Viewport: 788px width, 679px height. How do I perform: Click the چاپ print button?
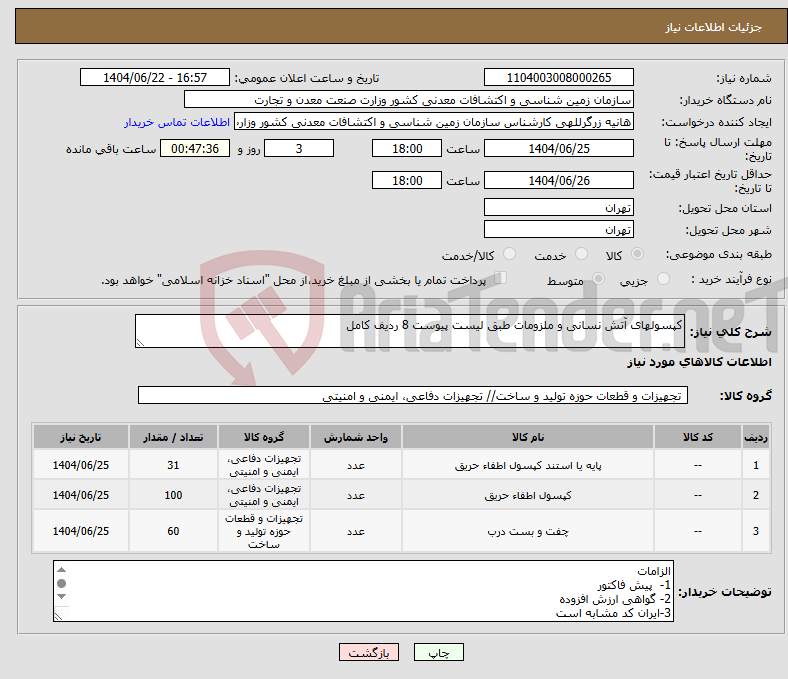(x=439, y=652)
